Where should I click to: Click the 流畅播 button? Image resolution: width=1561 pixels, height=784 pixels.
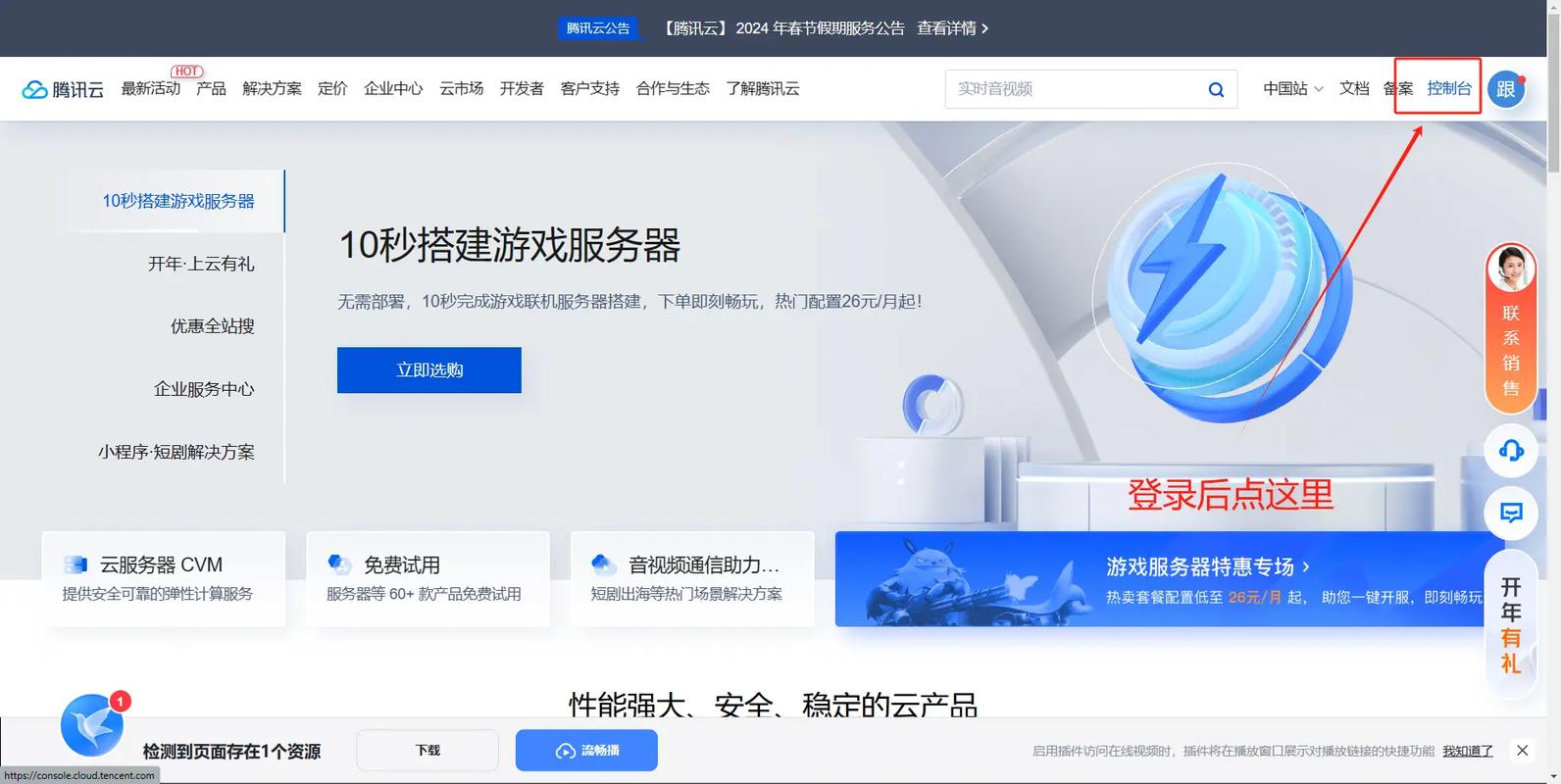(x=586, y=751)
